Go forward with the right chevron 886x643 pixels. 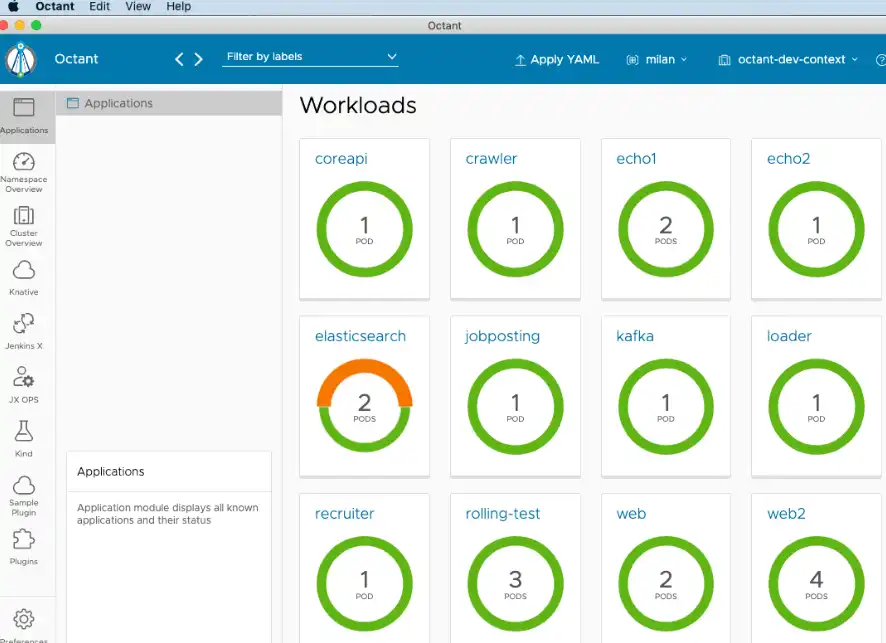pyautogui.click(x=198, y=59)
